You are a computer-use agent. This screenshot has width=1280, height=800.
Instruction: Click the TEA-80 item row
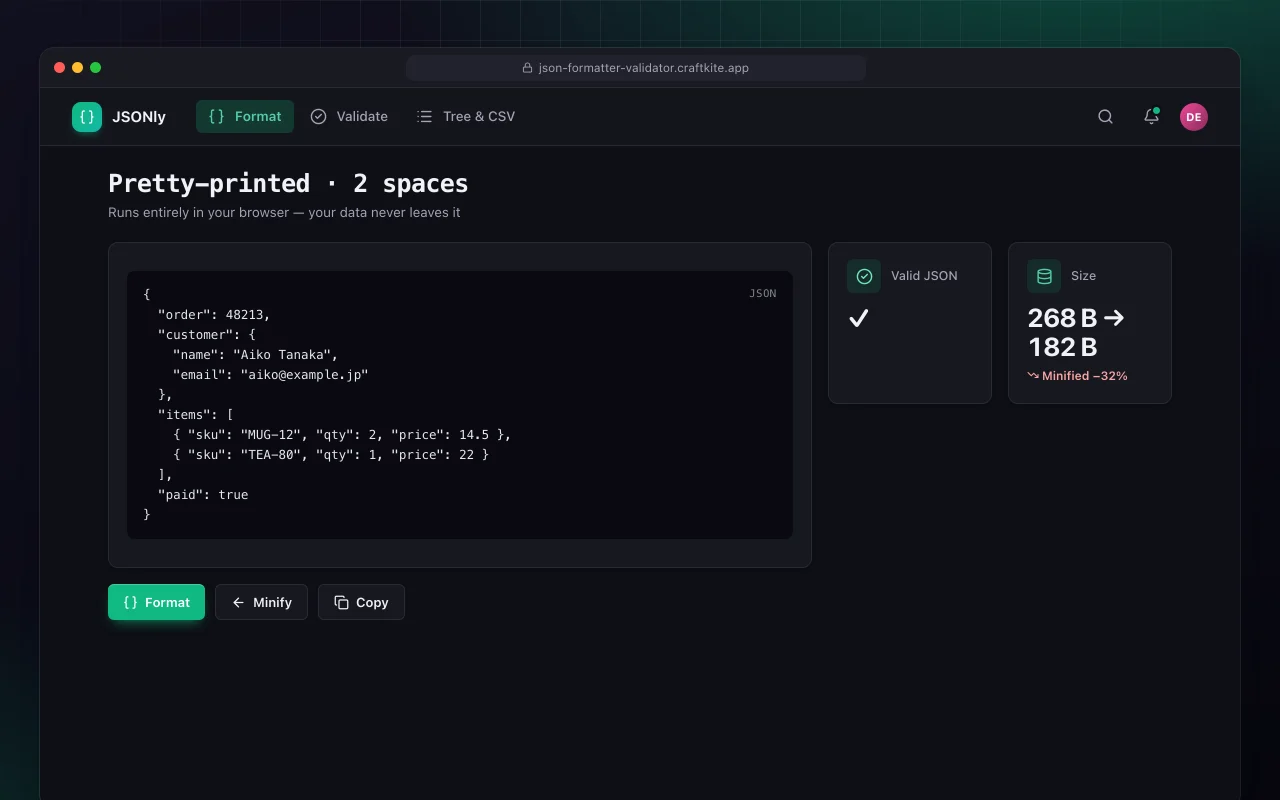coord(331,454)
